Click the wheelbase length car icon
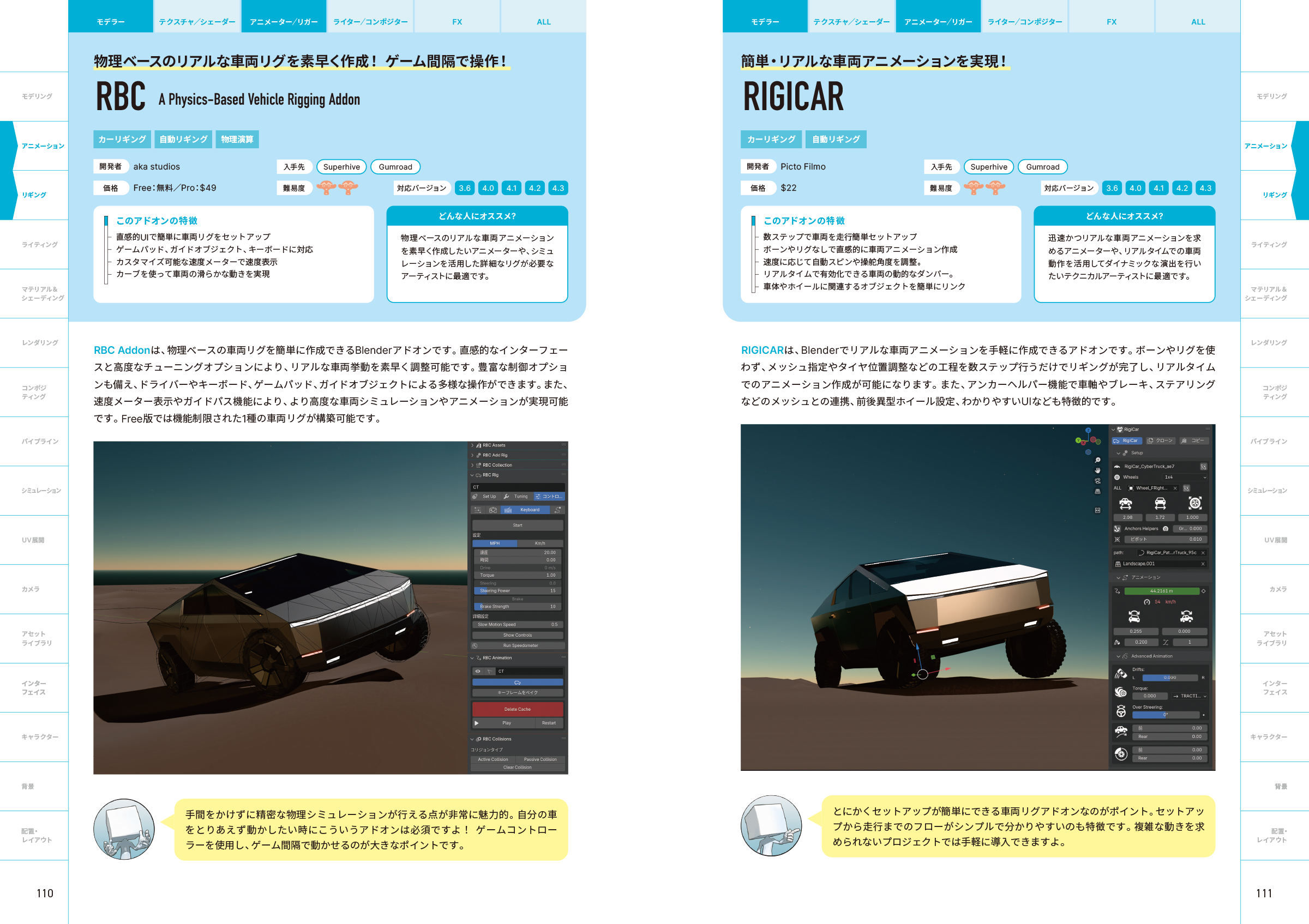 tap(1125, 504)
